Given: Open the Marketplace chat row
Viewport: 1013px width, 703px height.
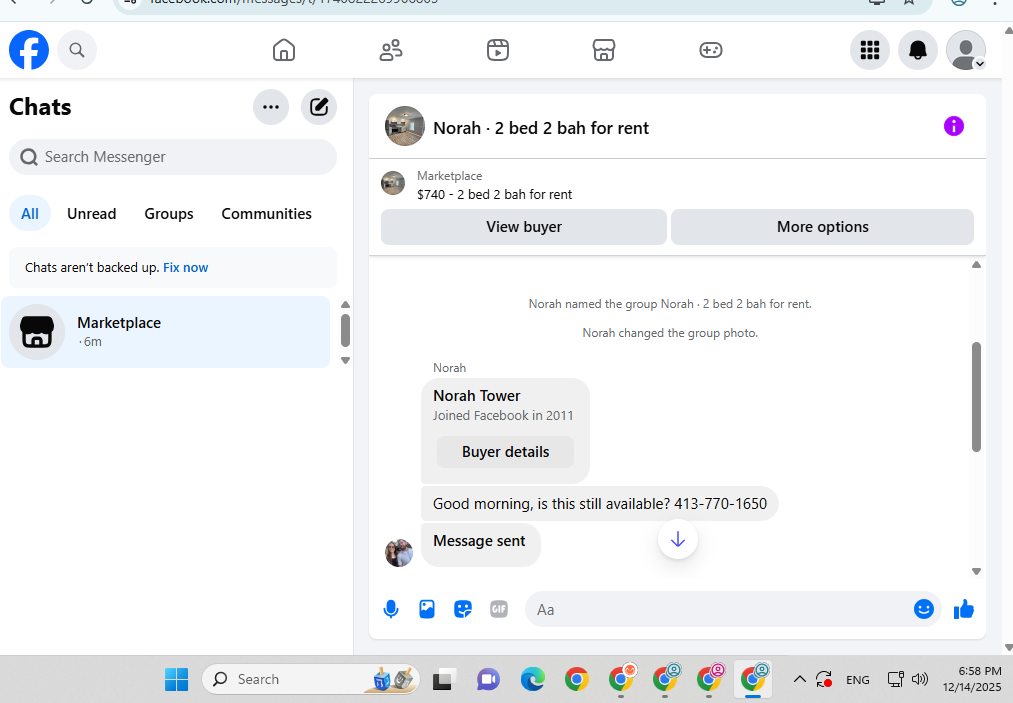Looking at the screenshot, I should pos(165,332).
